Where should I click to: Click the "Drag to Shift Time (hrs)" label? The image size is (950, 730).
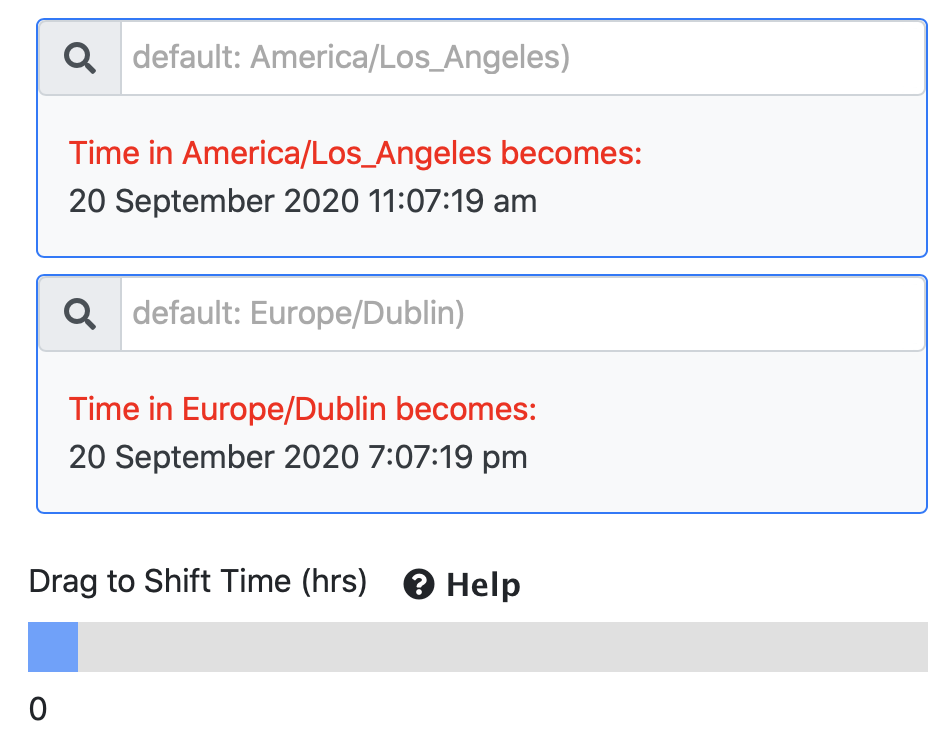coord(198,581)
